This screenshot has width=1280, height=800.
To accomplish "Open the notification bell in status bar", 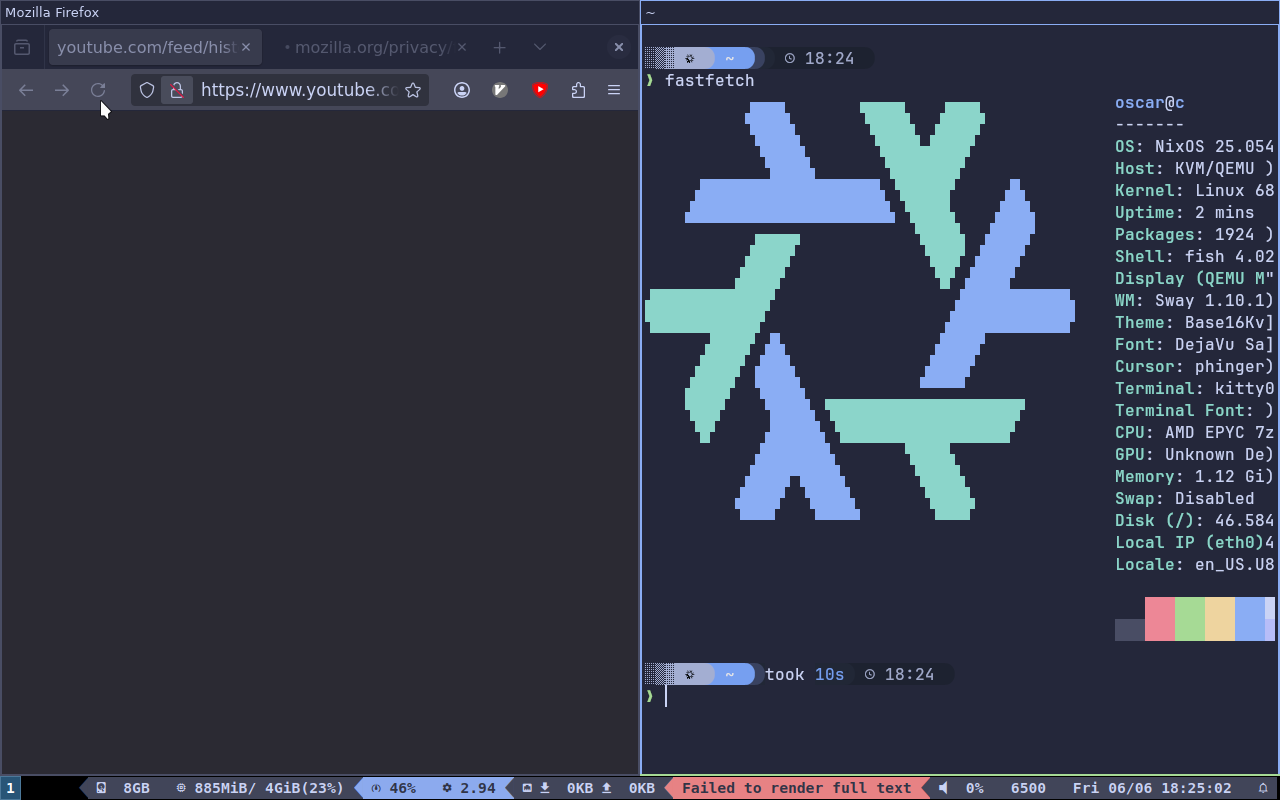I will [x=1262, y=788].
